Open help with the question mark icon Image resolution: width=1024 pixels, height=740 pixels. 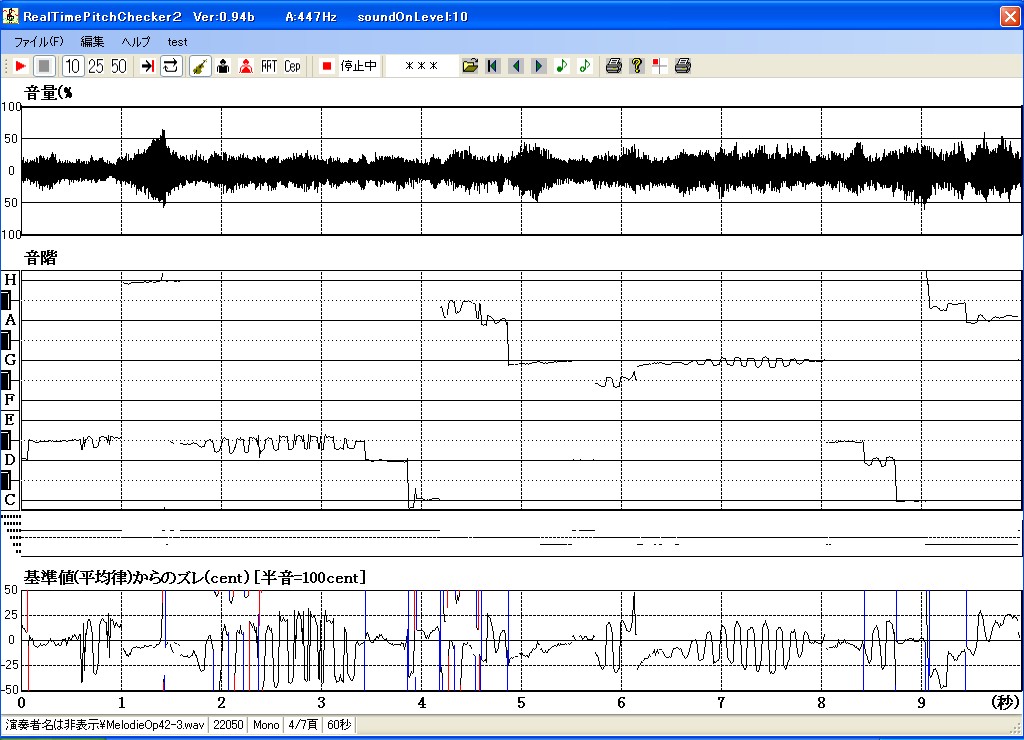(x=637, y=66)
